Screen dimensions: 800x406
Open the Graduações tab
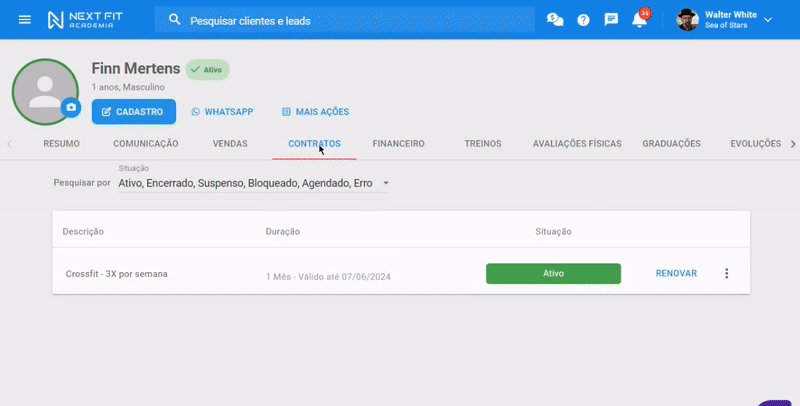click(671, 144)
